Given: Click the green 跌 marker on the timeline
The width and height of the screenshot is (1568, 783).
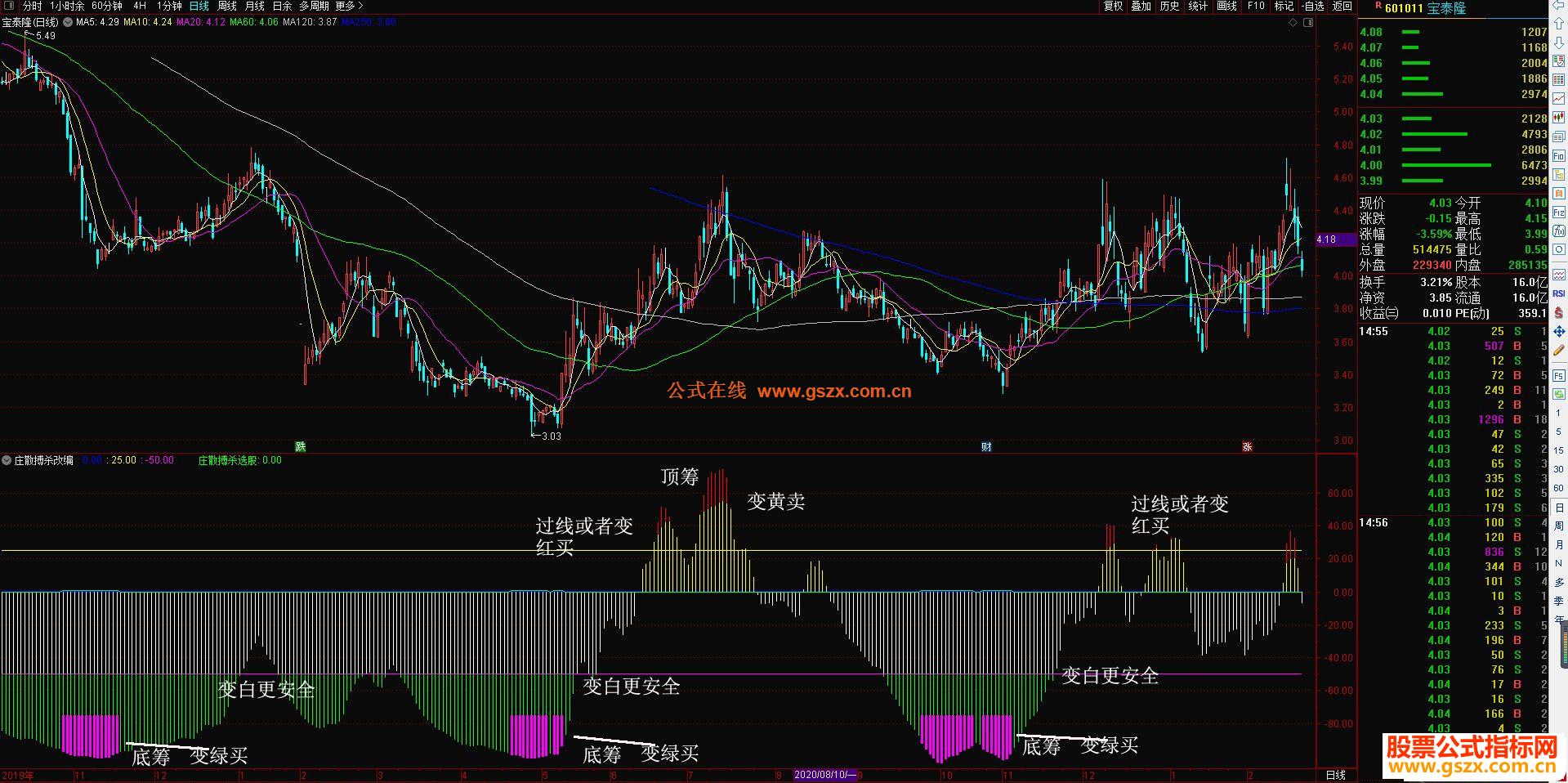Looking at the screenshot, I should tap(301, 446).
